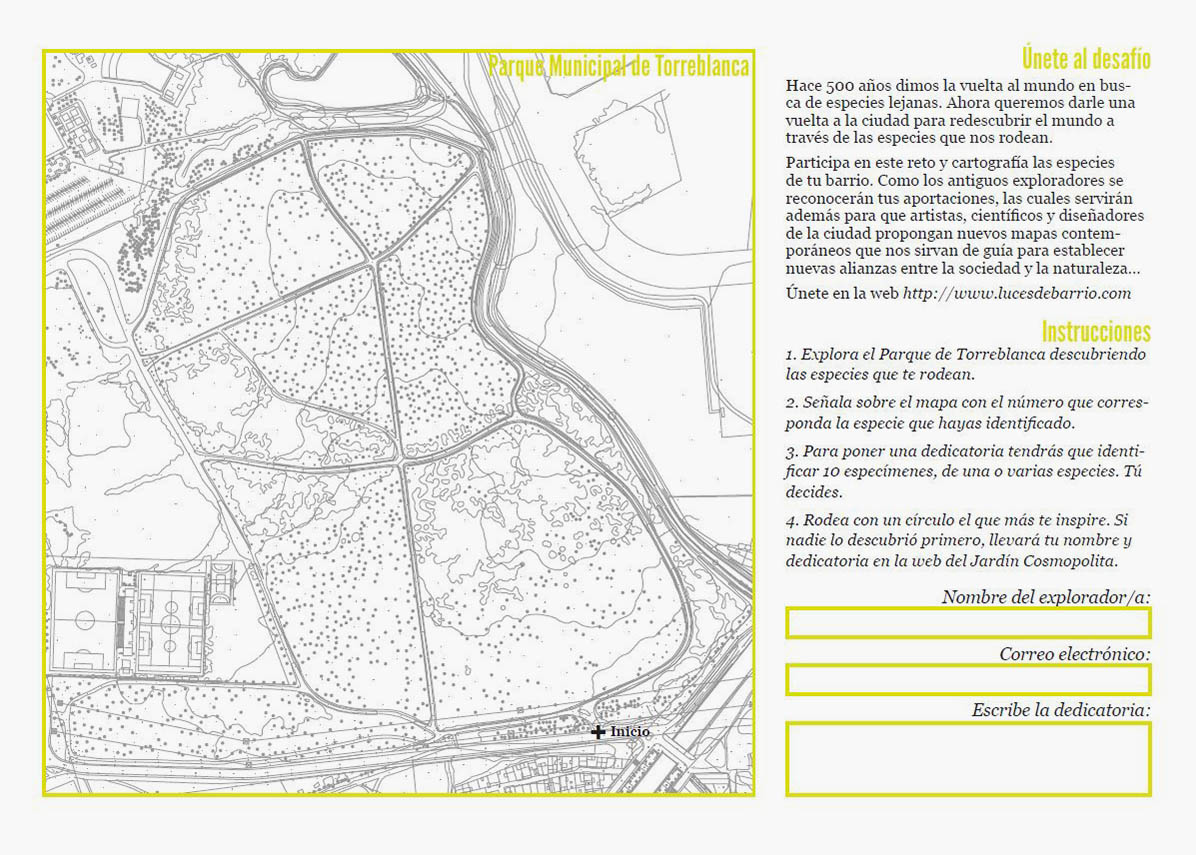Click inside the Escribe la dedicatoria box
1196x855 pixels.
pyautogui.click(x=967, y=759)
